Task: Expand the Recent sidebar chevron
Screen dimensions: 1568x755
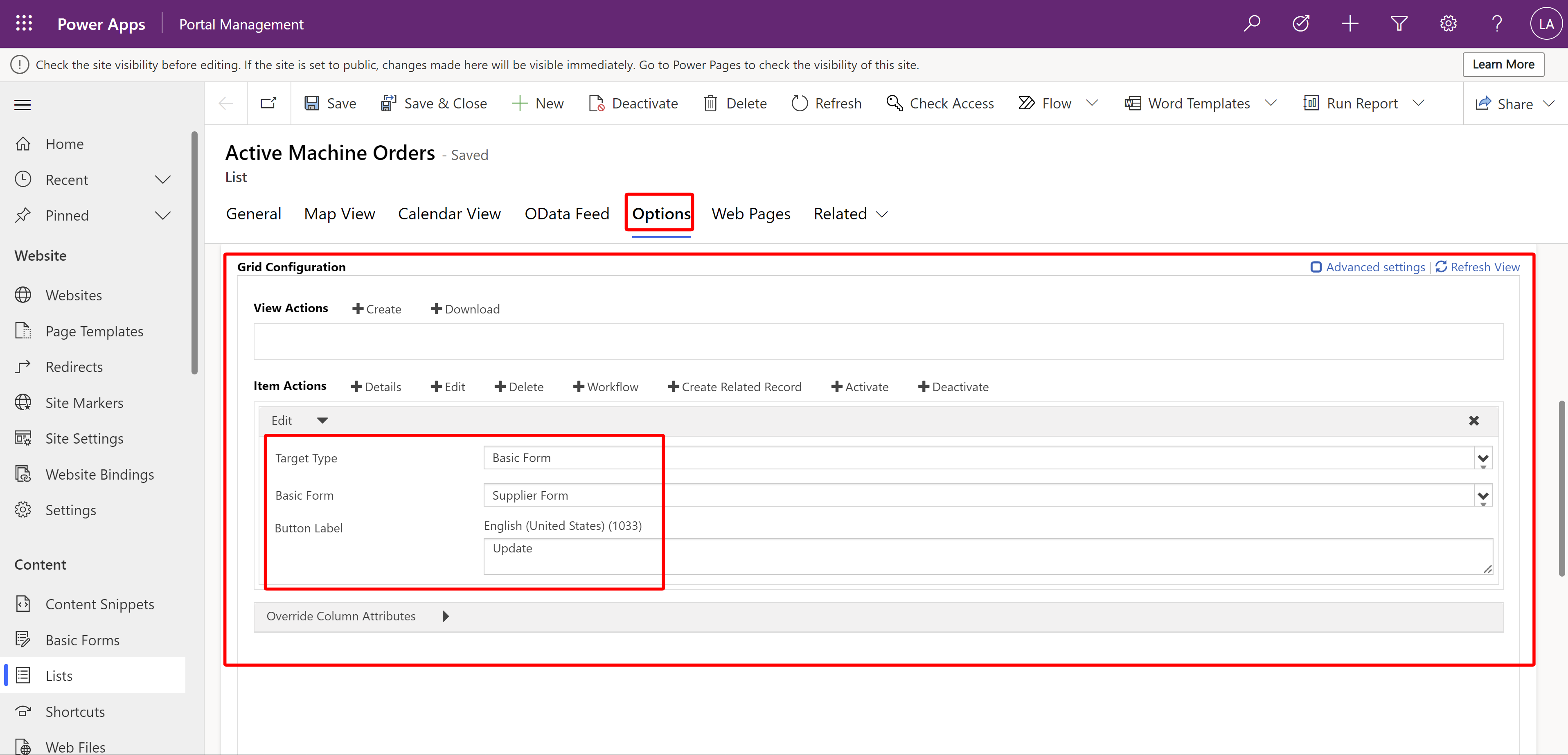Action: pos(162,180)
